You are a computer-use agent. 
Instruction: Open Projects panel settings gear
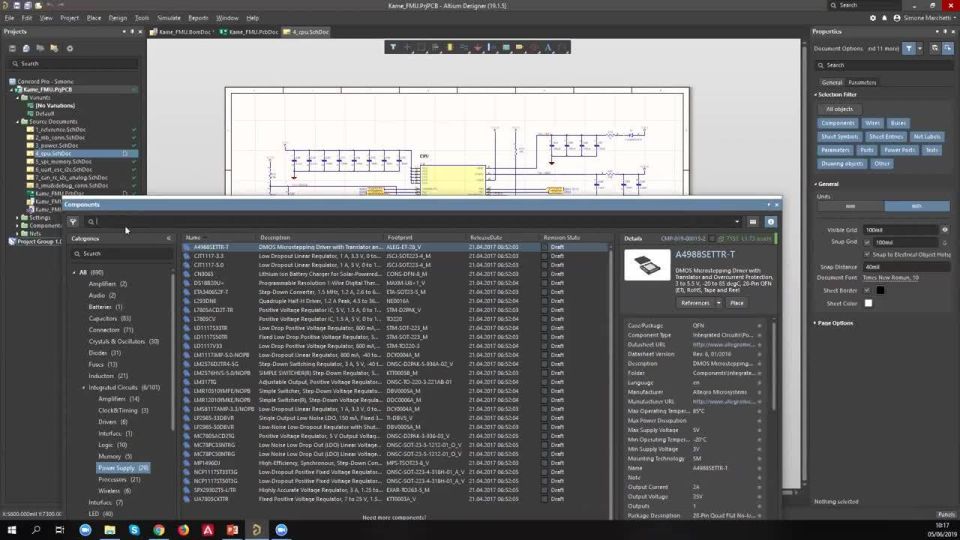(x=70, y=48)
